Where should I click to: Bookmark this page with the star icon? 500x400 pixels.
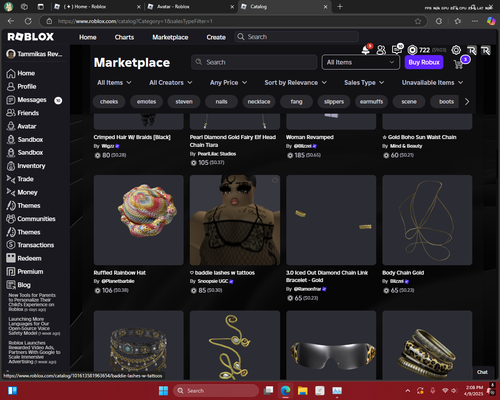(418, 21)
